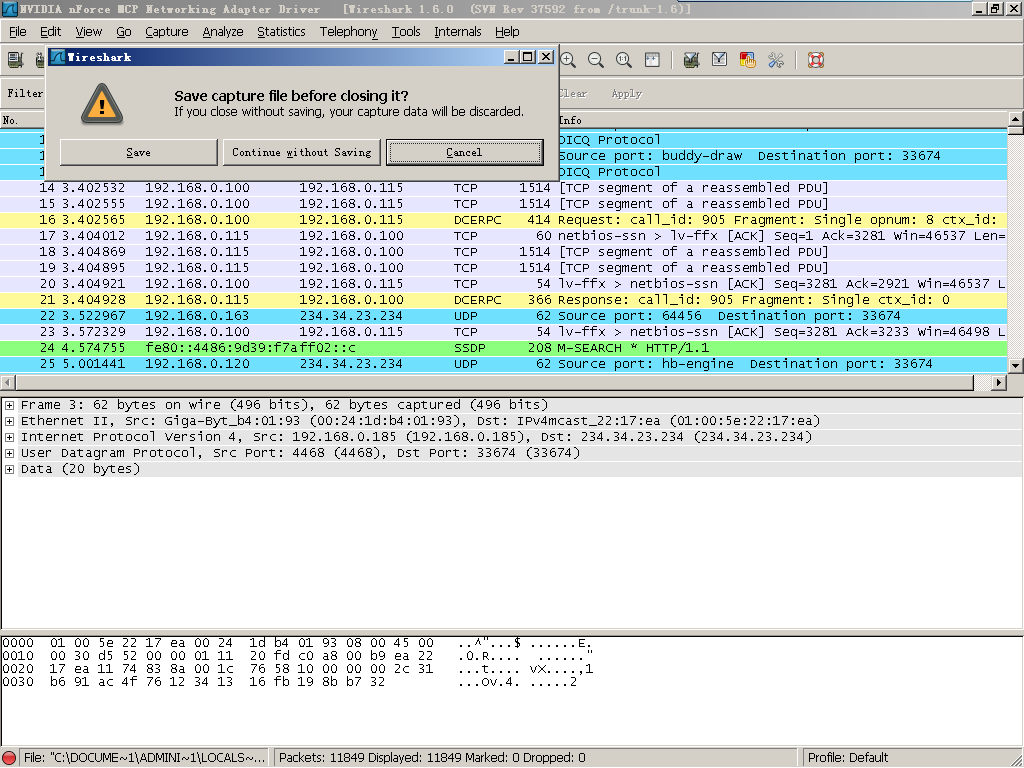Click the Clear filter button

tap(573, 93)
